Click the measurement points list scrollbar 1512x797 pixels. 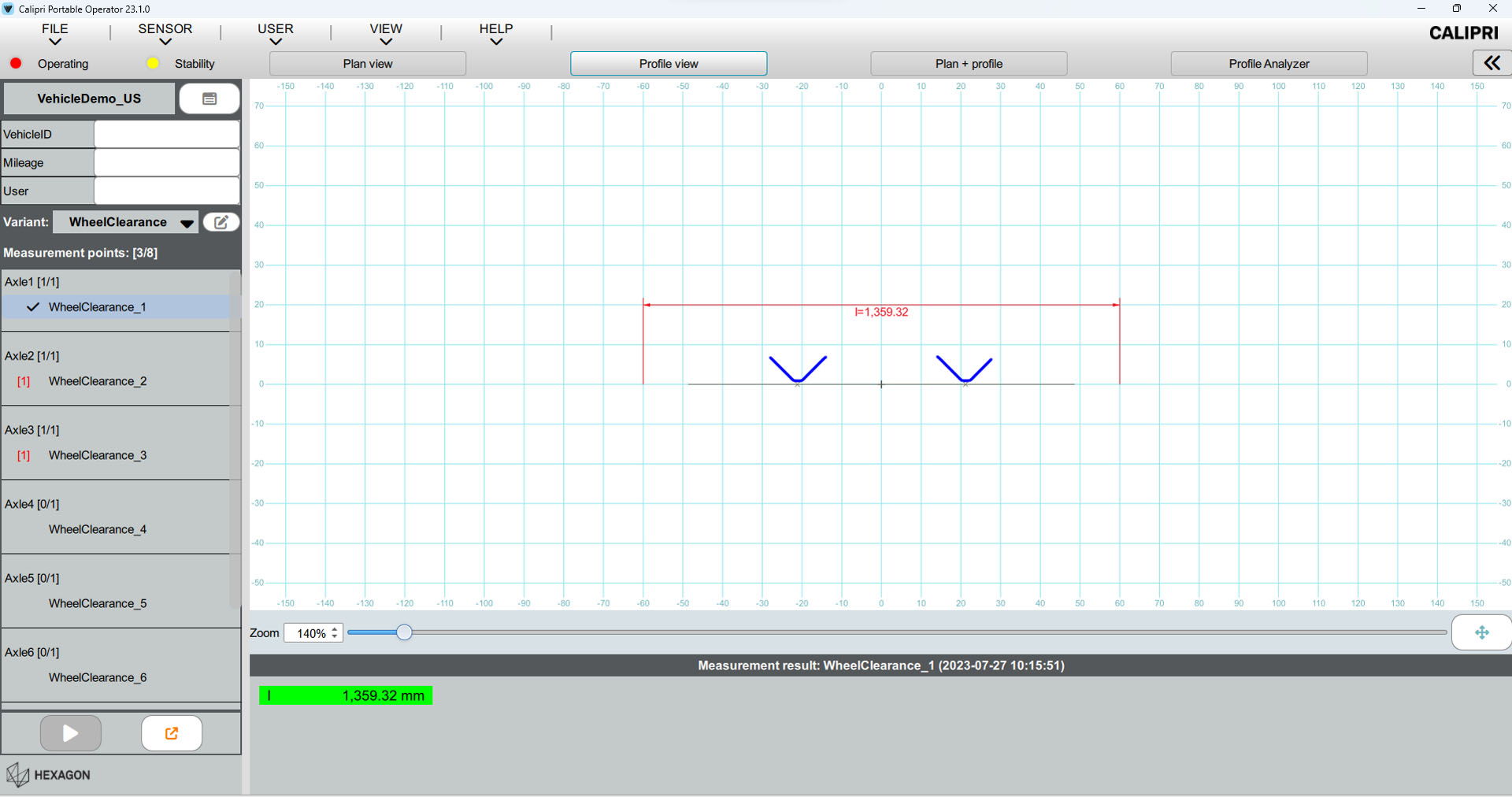coord(235,441)
